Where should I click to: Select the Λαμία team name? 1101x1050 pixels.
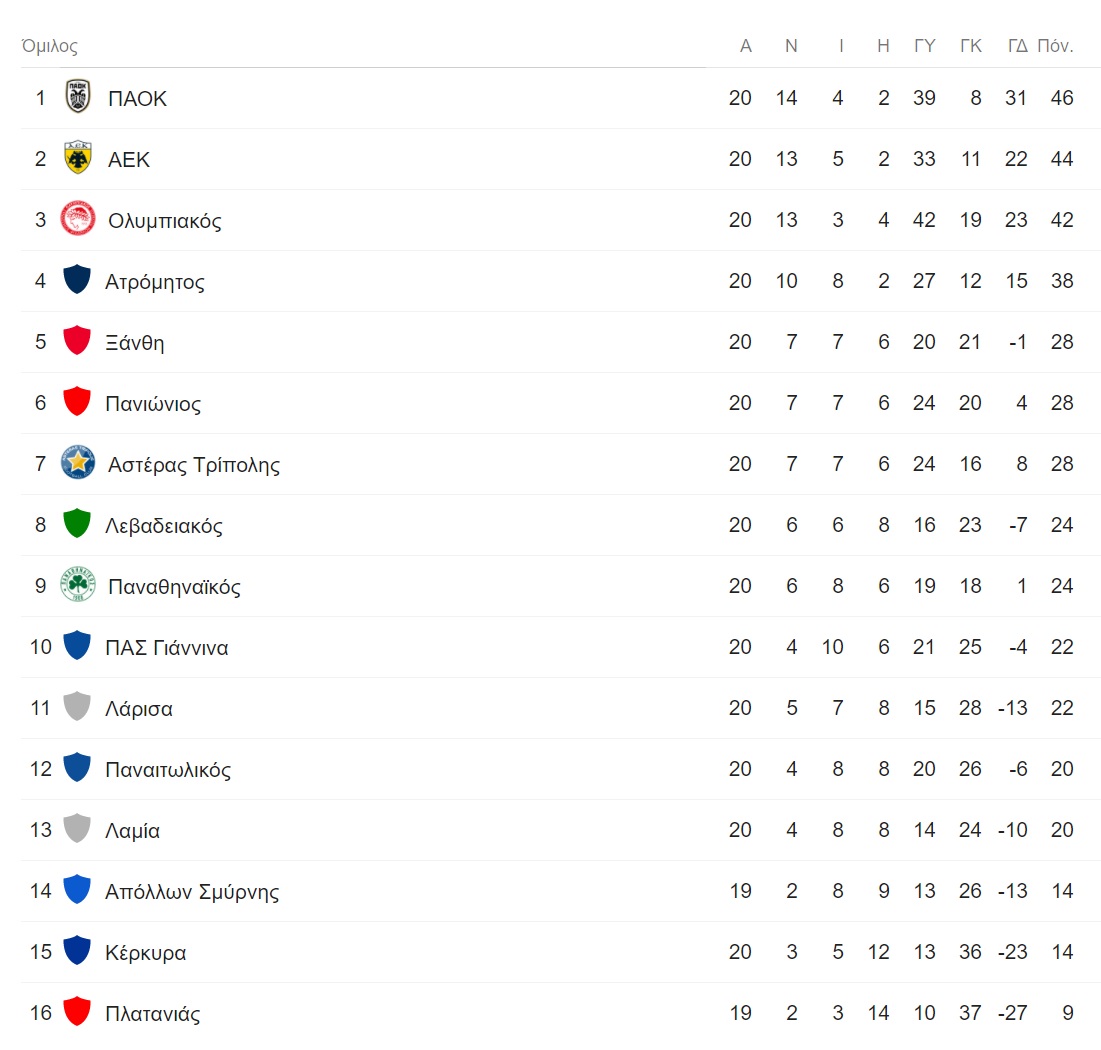coord(132,831)
